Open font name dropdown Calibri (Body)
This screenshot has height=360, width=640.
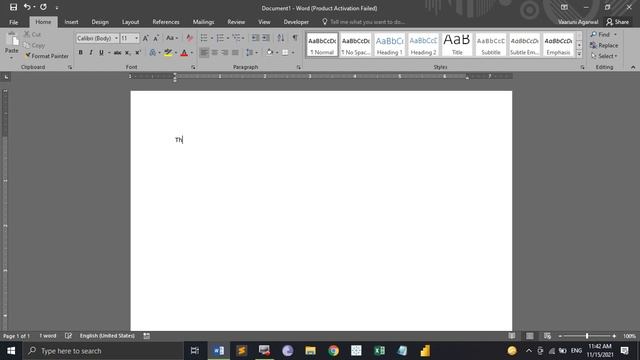pyautogui.click(x=116, y=38)
